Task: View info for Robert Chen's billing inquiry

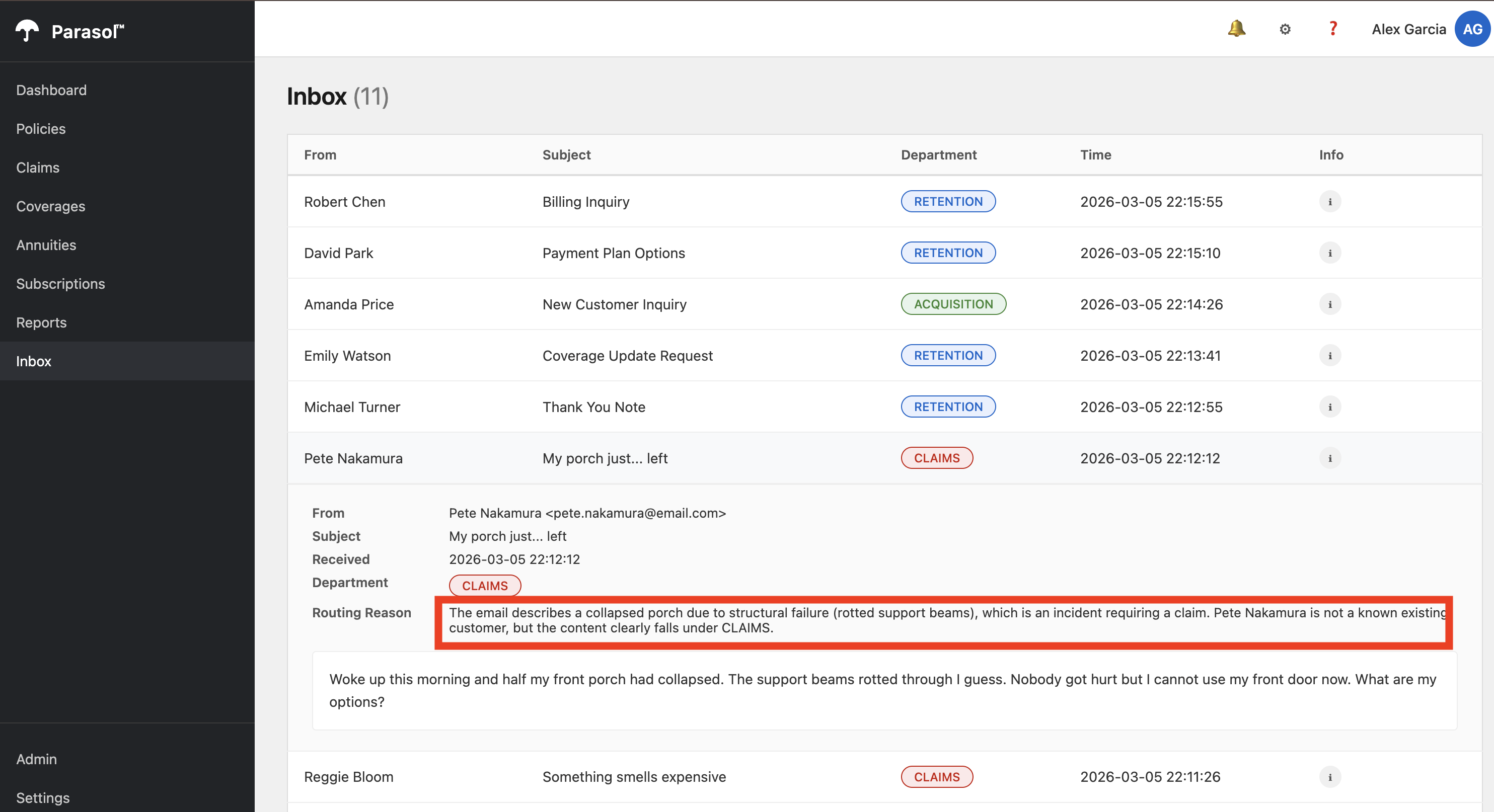Action: pos(1330,202)
